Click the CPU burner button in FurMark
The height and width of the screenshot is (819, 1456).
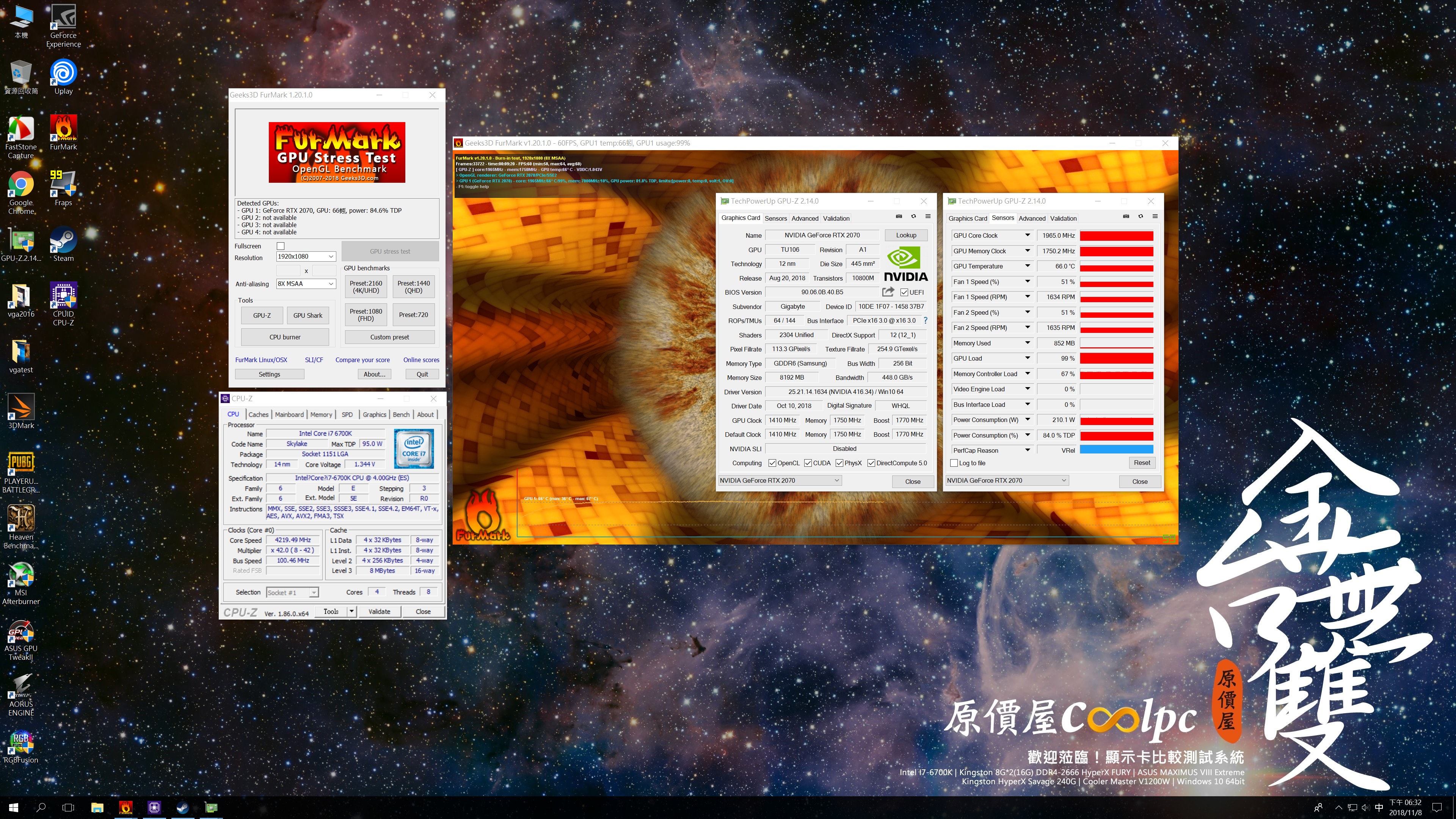(285, 337)
